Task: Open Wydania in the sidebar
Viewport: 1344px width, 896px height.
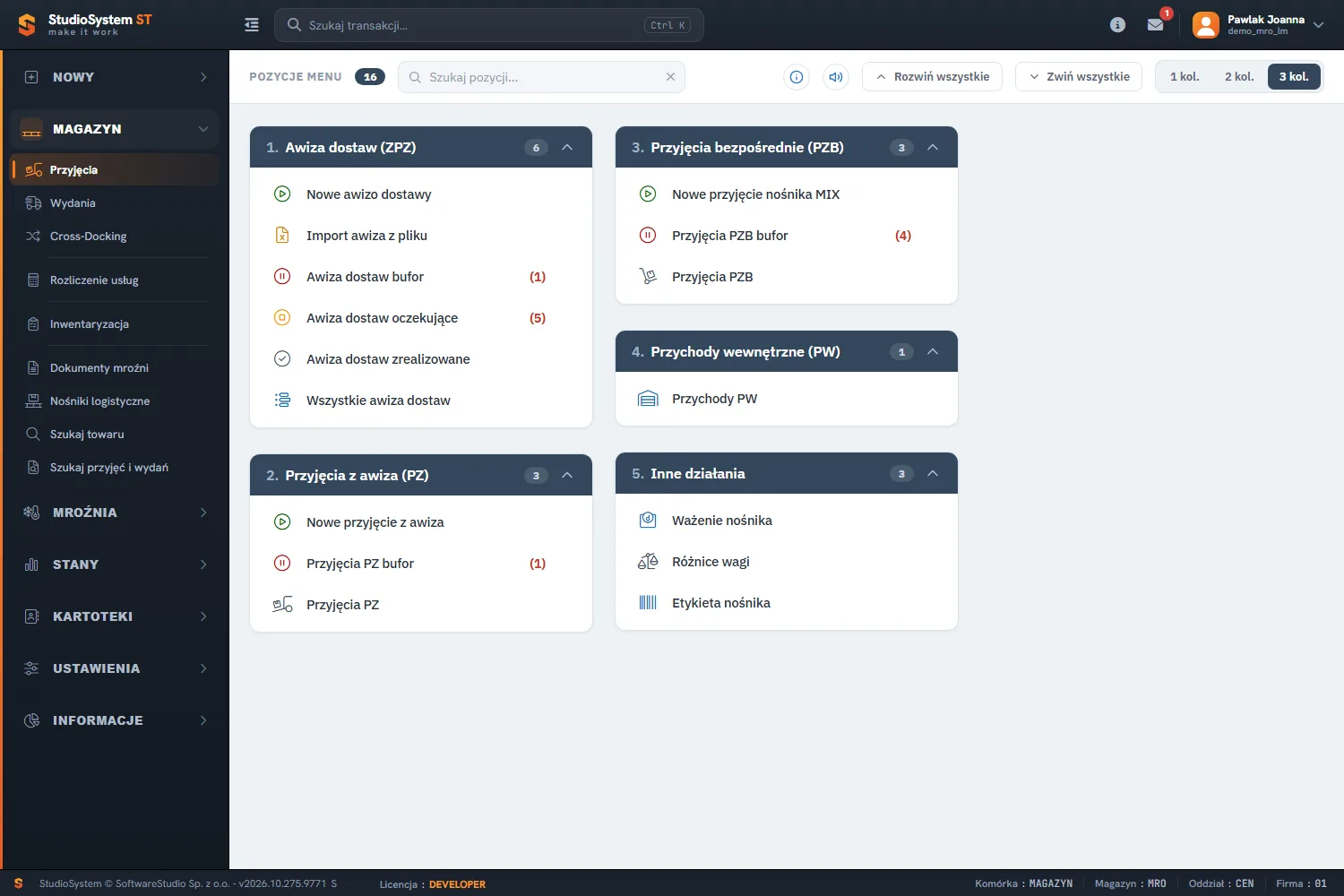Action: tap(115, 203)
